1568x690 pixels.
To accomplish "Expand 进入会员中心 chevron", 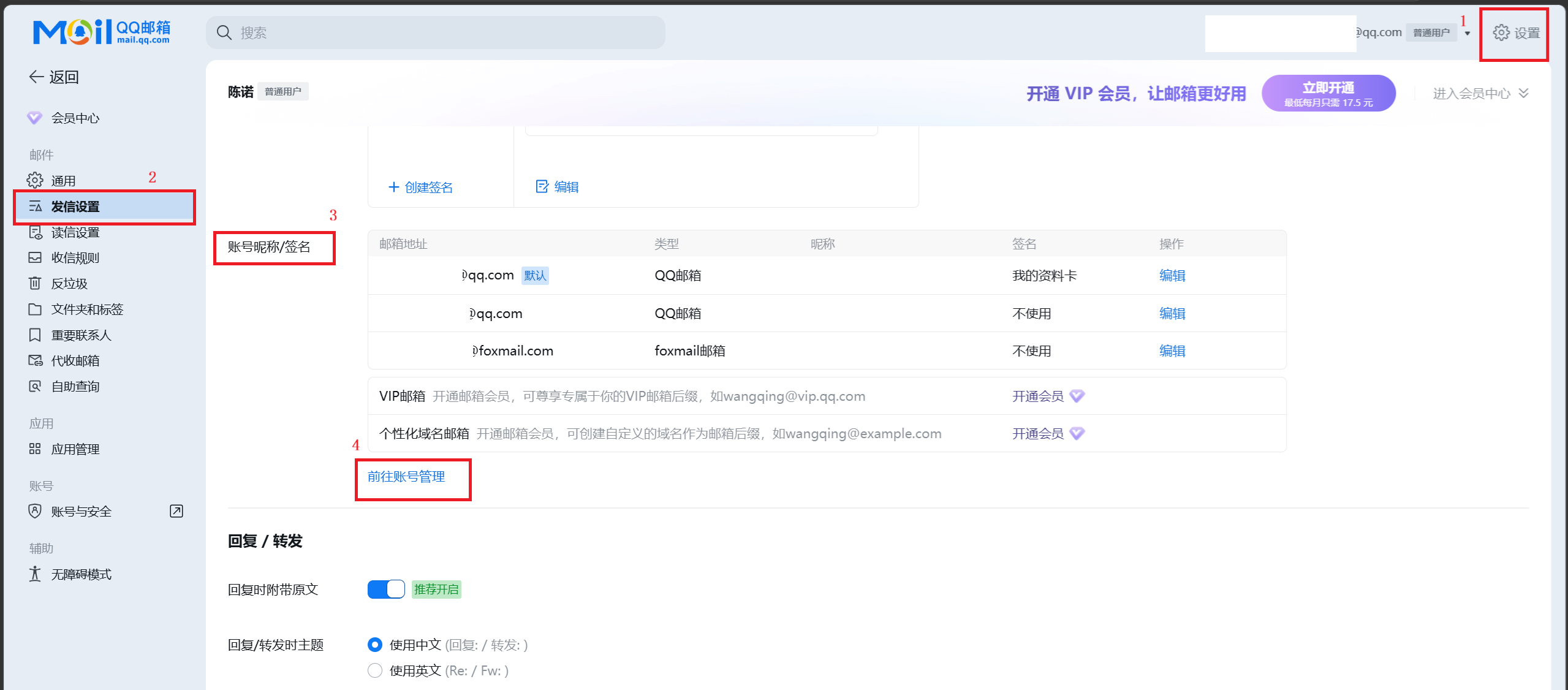I will [1524, 93].
